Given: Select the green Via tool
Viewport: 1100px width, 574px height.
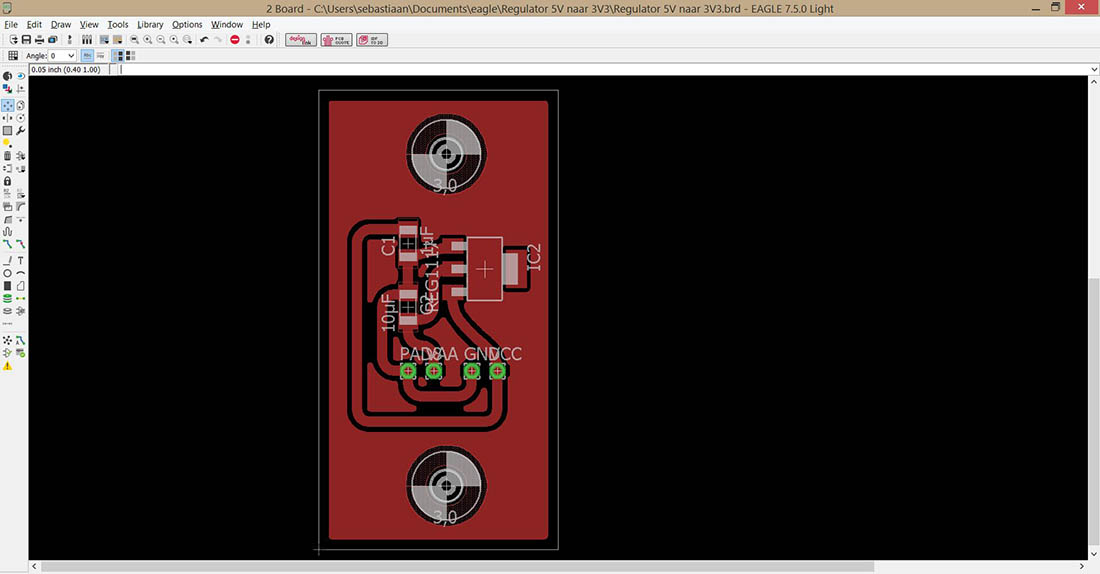Looking at the screenshot, I should (x=7, y=298).
